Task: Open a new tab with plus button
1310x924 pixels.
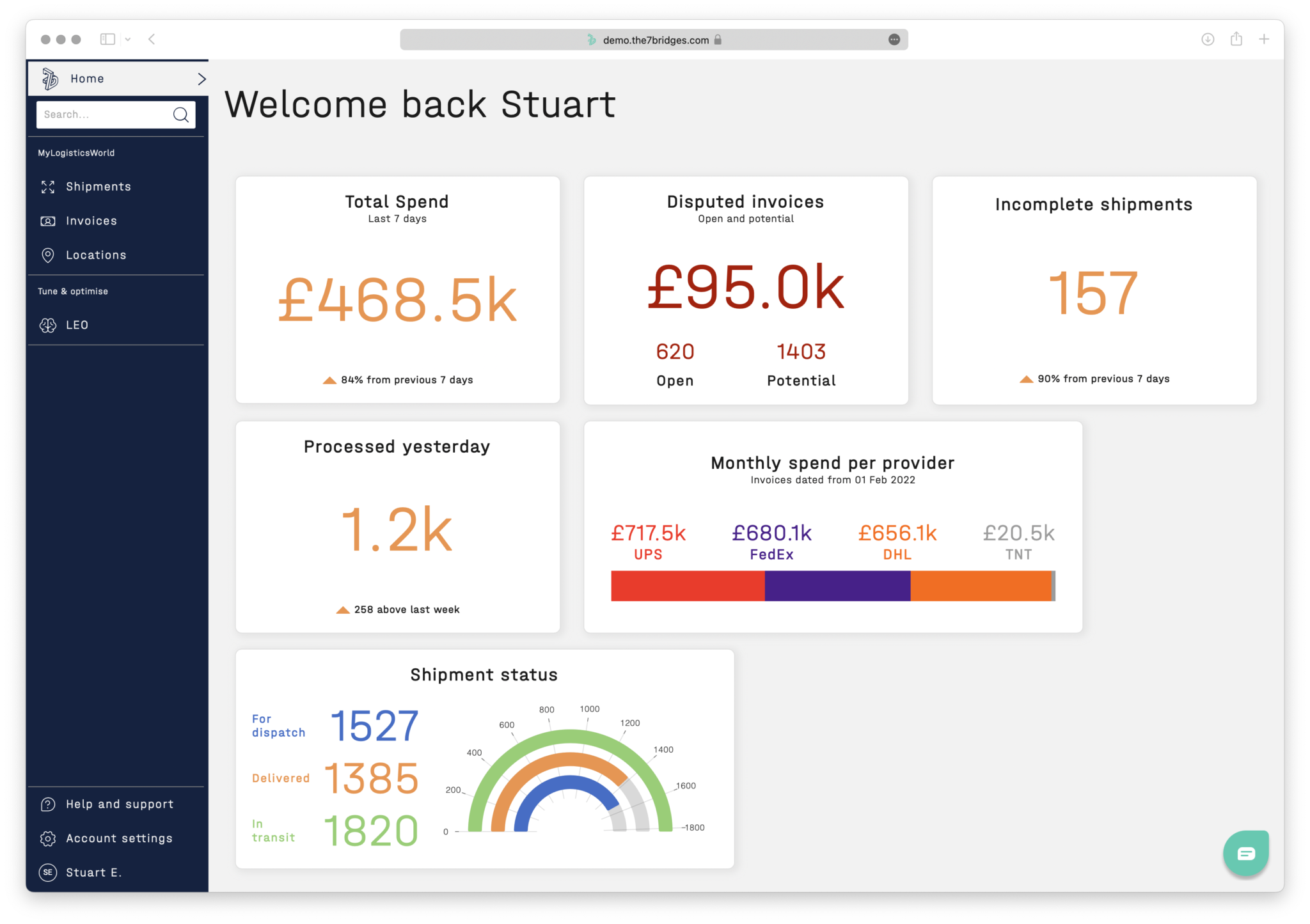Action: (x=1264, y=40)
